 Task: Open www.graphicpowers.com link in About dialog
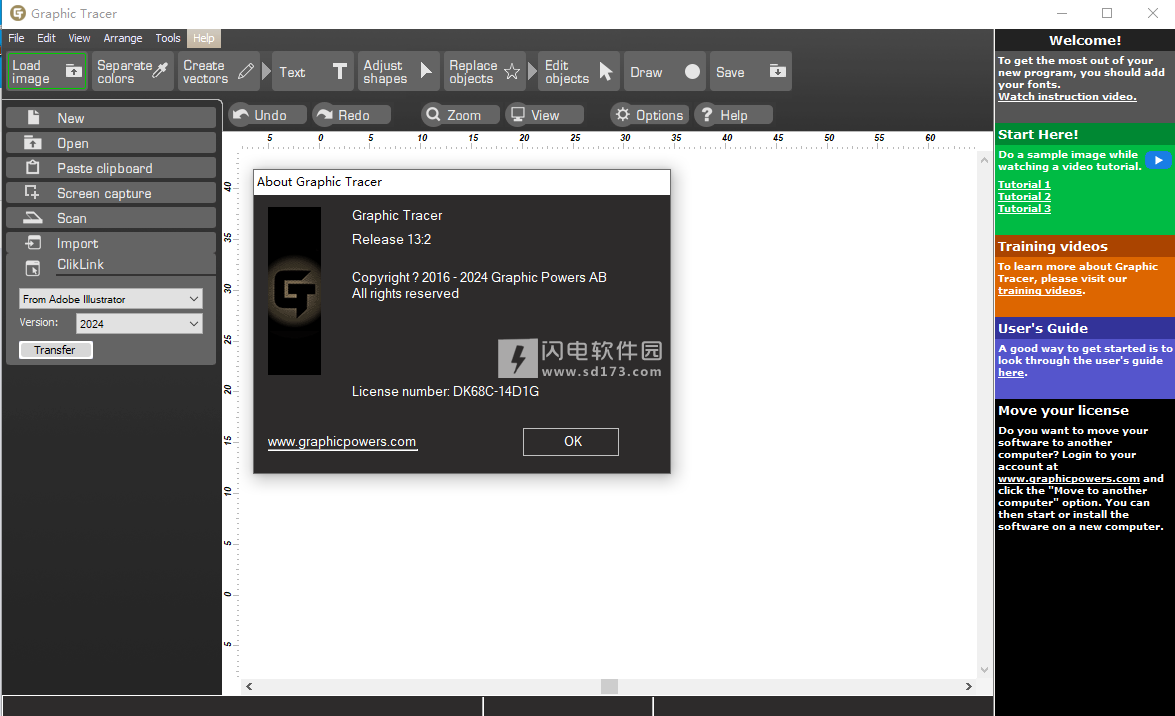342,442
